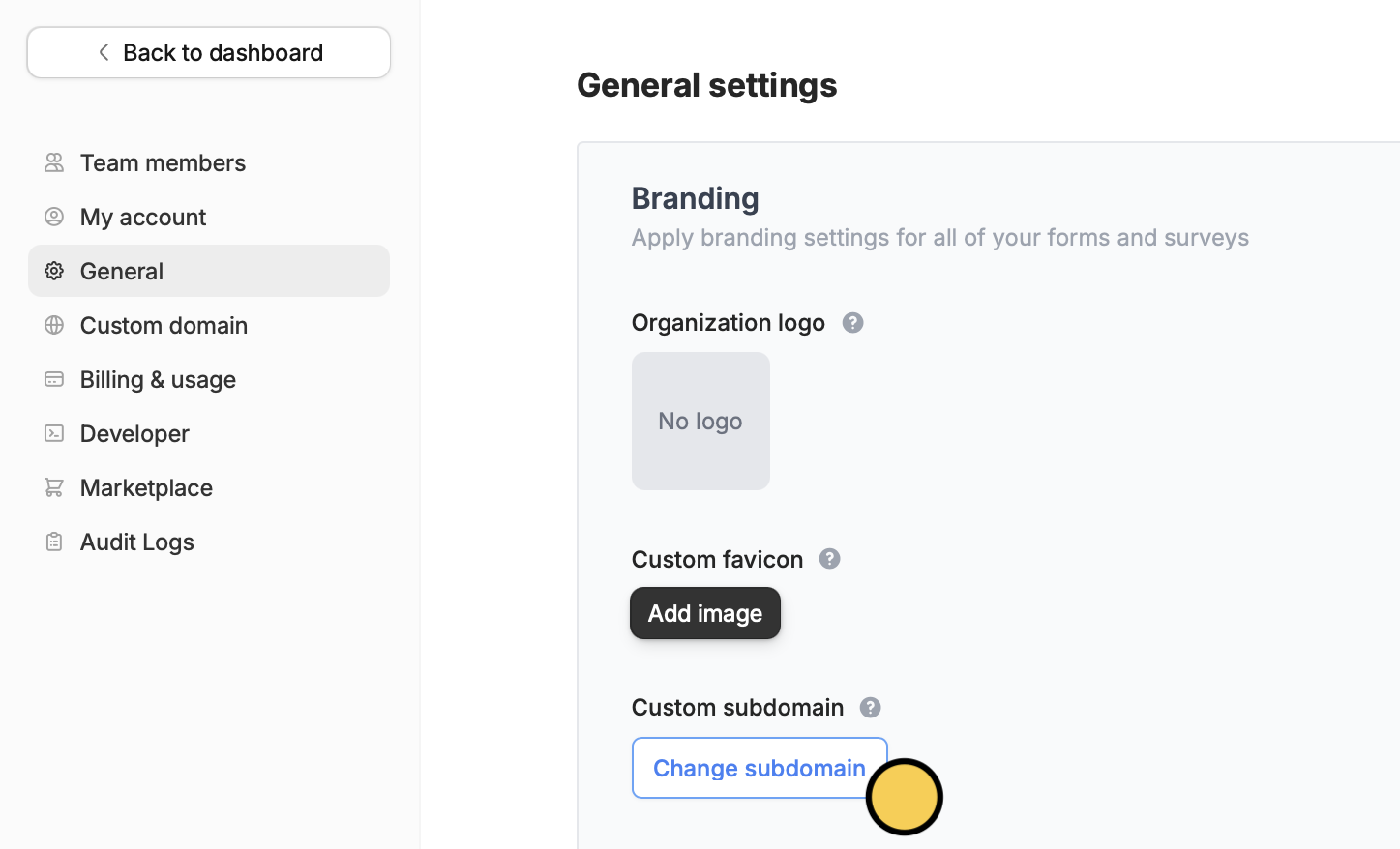Click the Audit Logs clipboard icon
The width and height of the screenshot is (1400, 849).
click(x=54, y=542)
